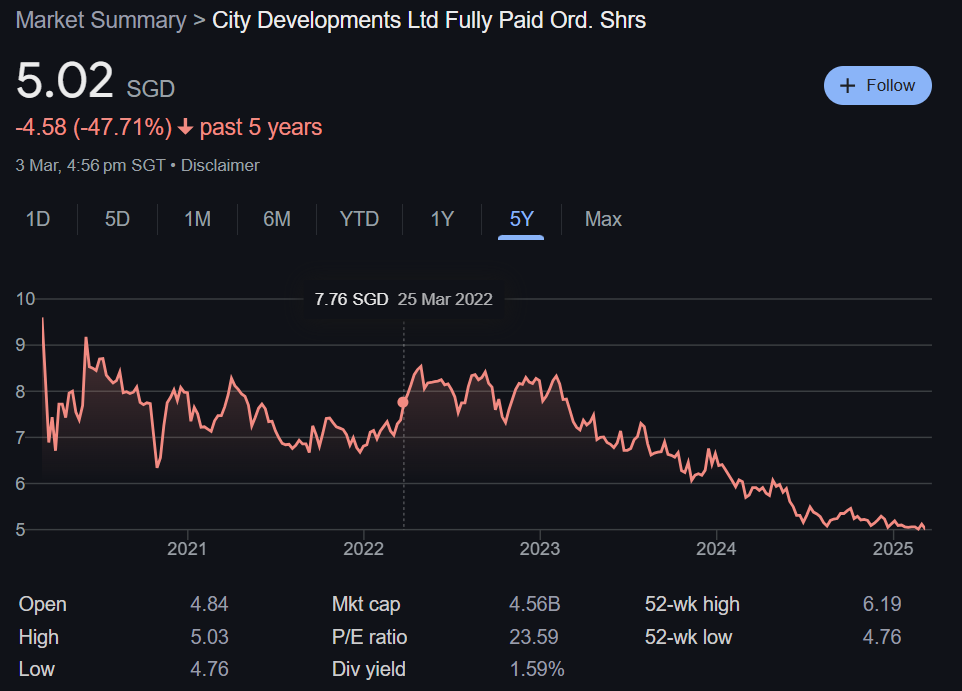The width and height of the screenshot is (962, 691).
Task: Click the Div yield label
Action: tap(369, 669)
